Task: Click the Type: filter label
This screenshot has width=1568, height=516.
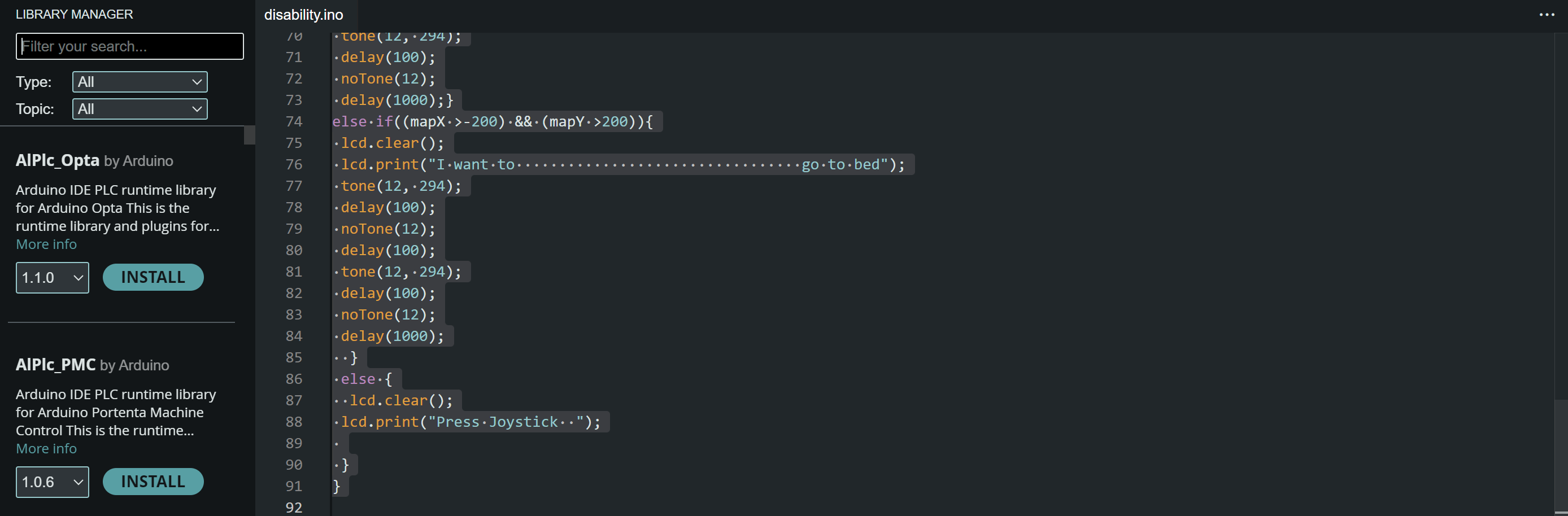Action: [33, 82]
